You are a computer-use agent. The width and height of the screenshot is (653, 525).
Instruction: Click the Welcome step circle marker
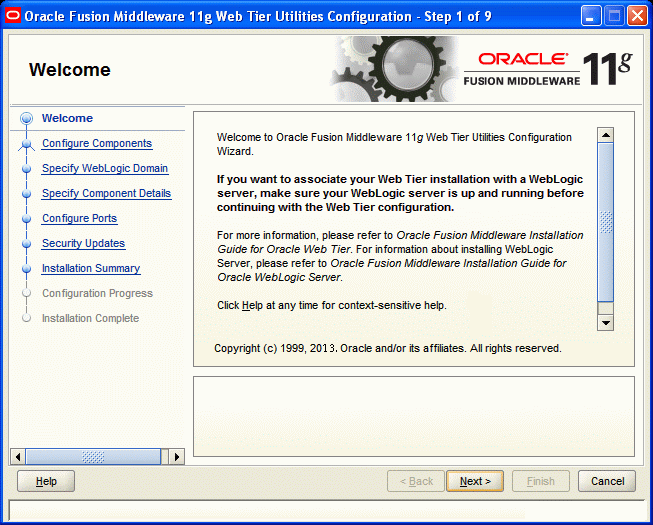pos(26,119)
